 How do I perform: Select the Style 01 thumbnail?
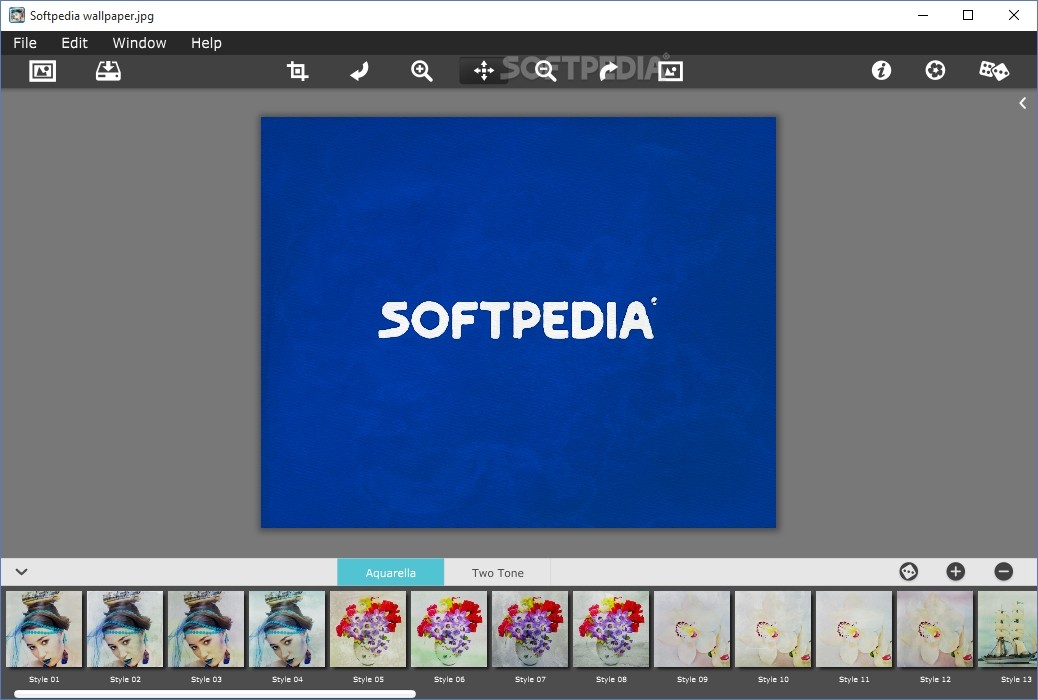(x=44, y=629)
